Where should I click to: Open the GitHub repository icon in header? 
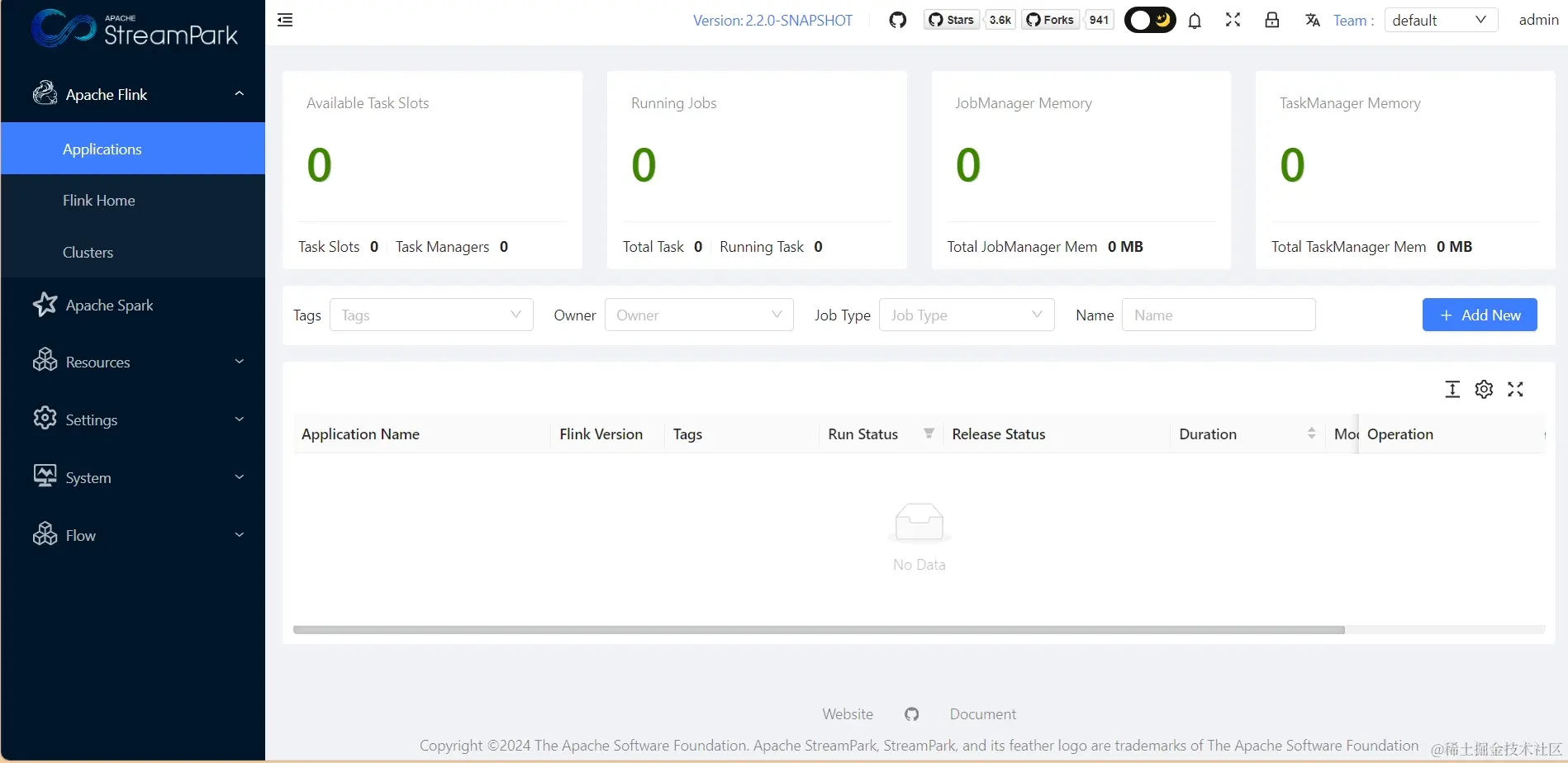(x=898, y=20)
